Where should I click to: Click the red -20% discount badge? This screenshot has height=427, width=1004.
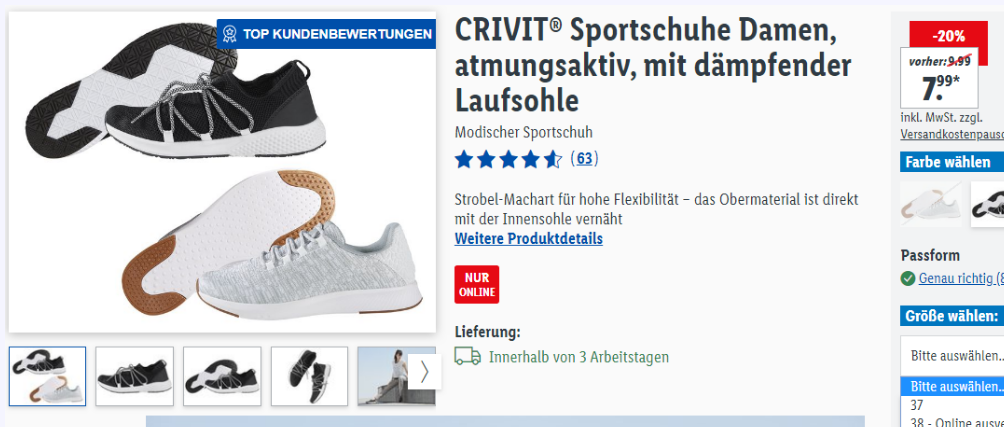click(948, 36)
